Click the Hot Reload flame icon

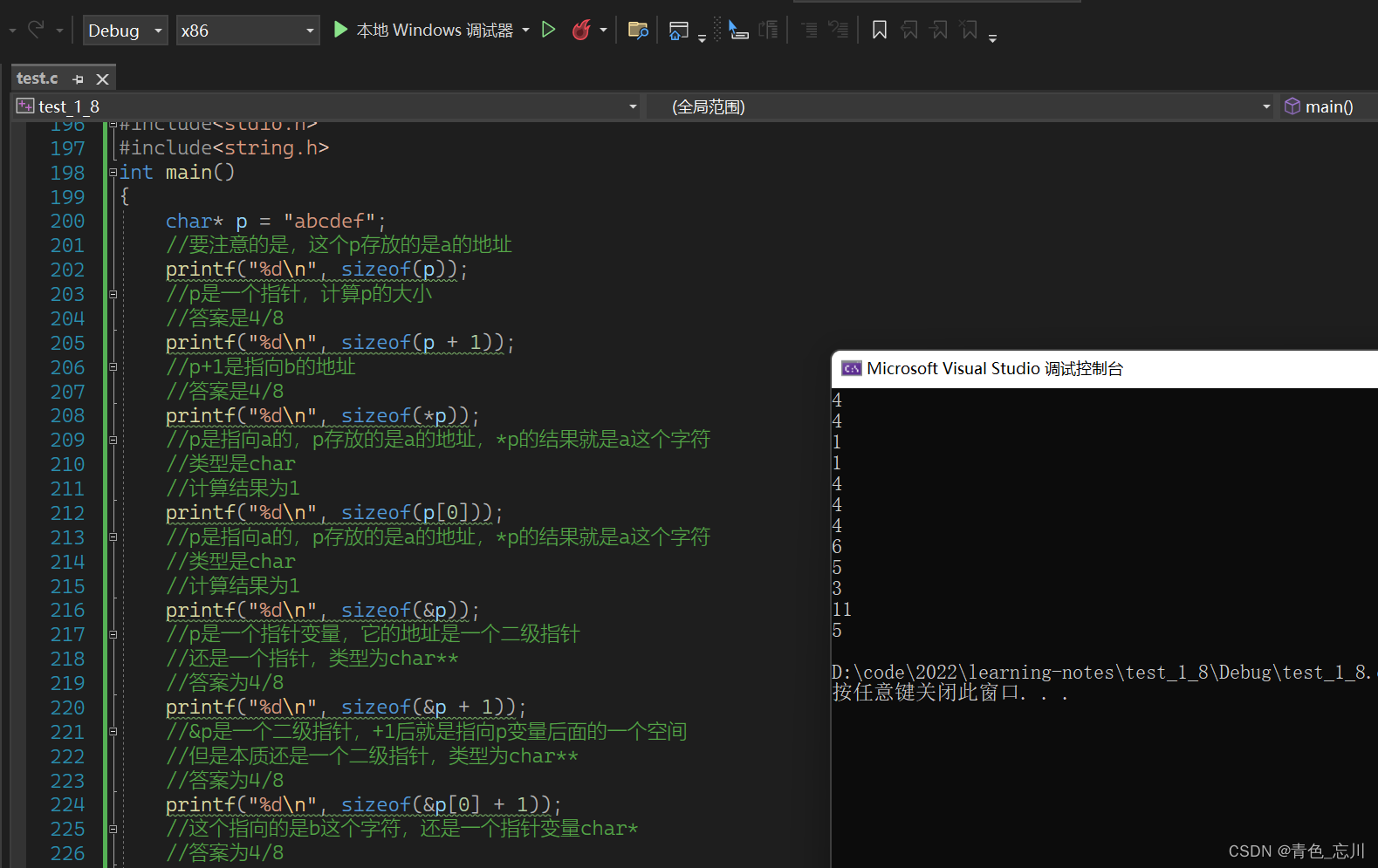pyautogui.click(x=580, y=31)
